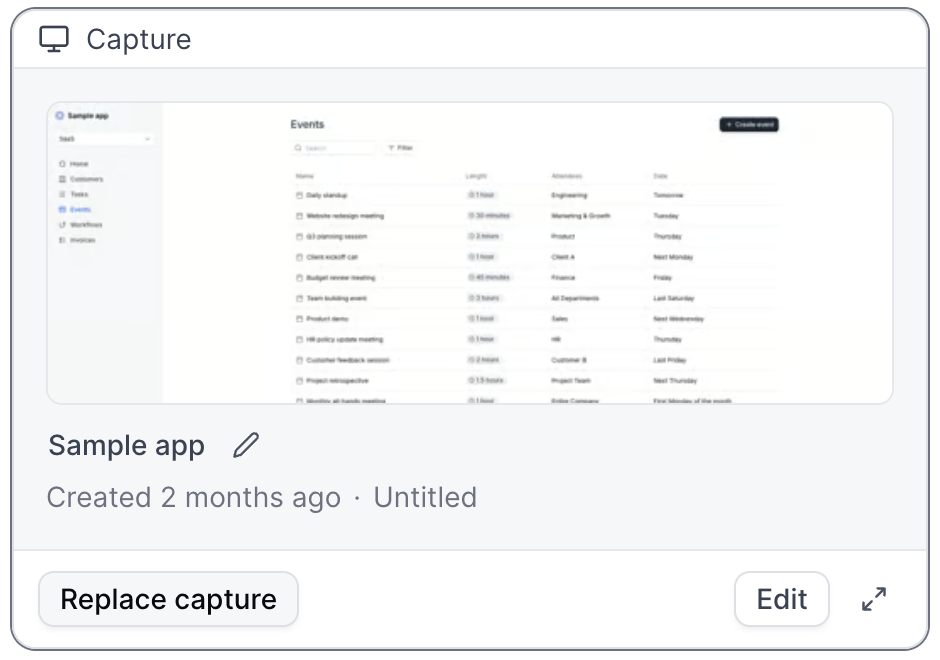Select Tasks item in preview sidebar
940x660 pixels.
79,194
